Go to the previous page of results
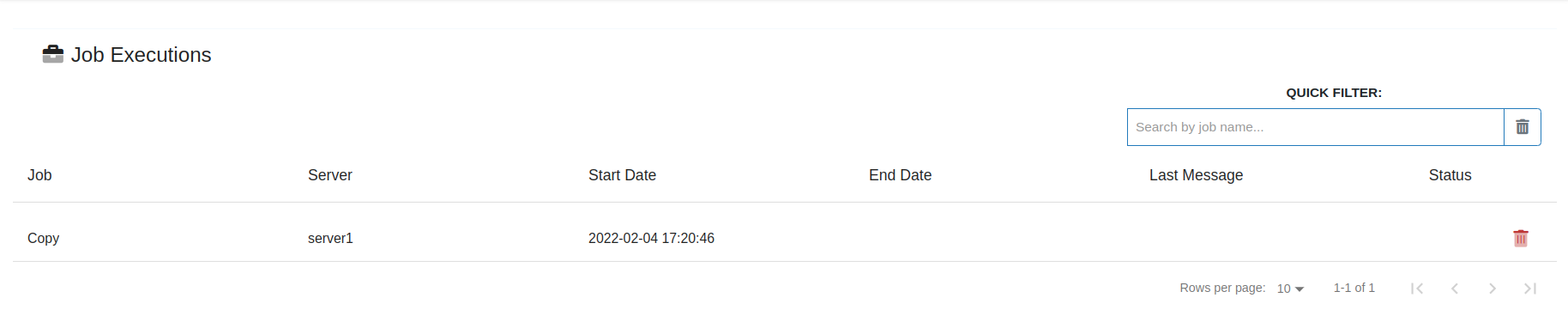1568x316 pixels. 1455,289
